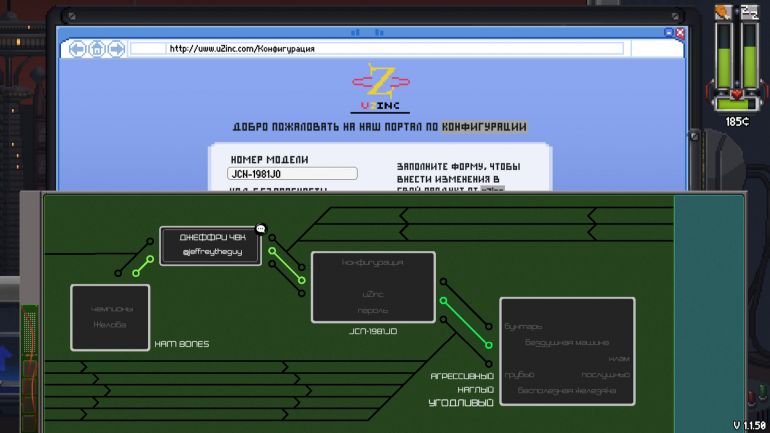This screenshot has height=433, width=770.
Task: Click the 185¢ money counter
Action: pyautogui.click(x=737, y=121)
